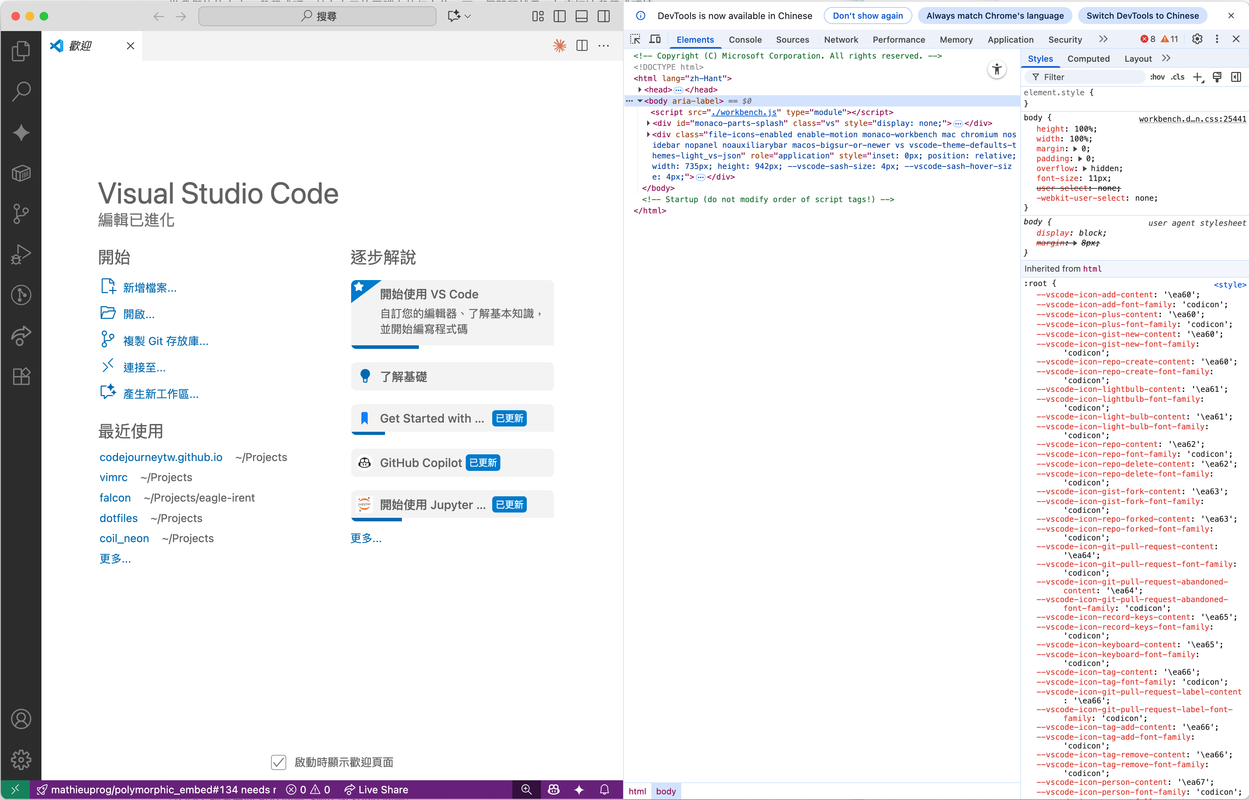Click the 新增檔案 (New File) link
The height and width of the screenshot is (800, 1249).
coord(150,288)
